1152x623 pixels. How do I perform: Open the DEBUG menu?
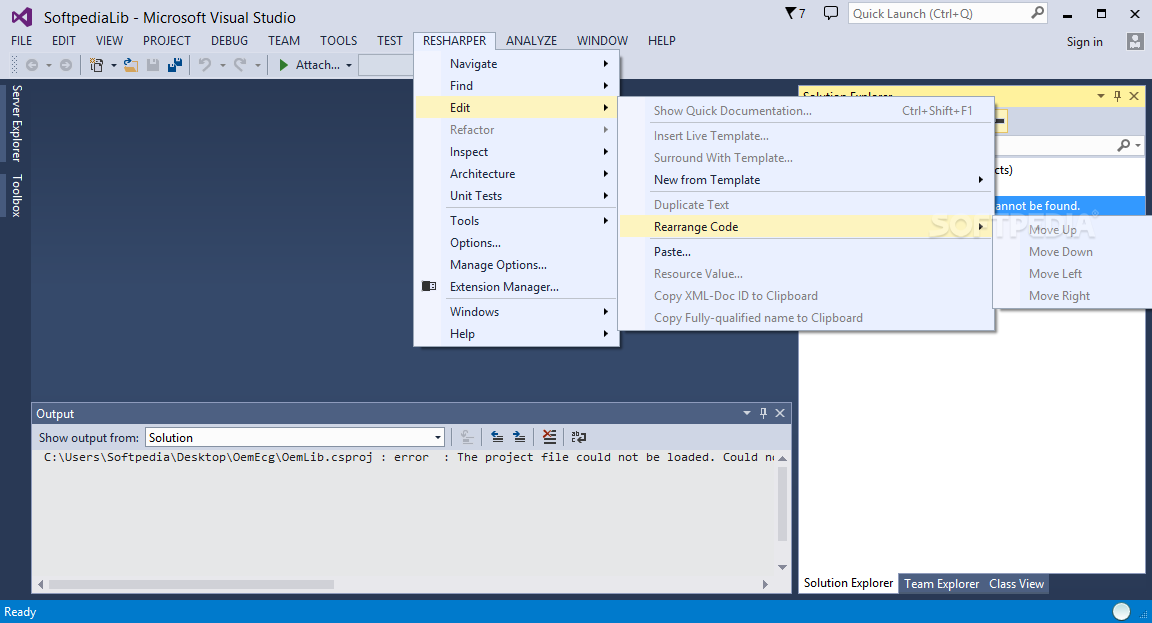click(229, 41)
